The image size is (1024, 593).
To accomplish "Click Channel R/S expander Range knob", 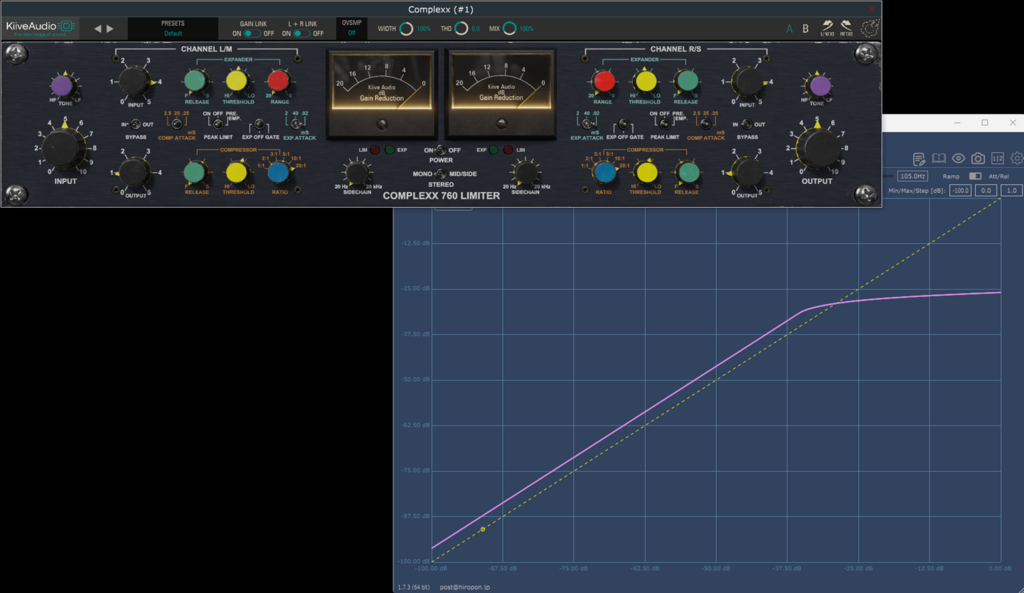I will coord(604,81).
